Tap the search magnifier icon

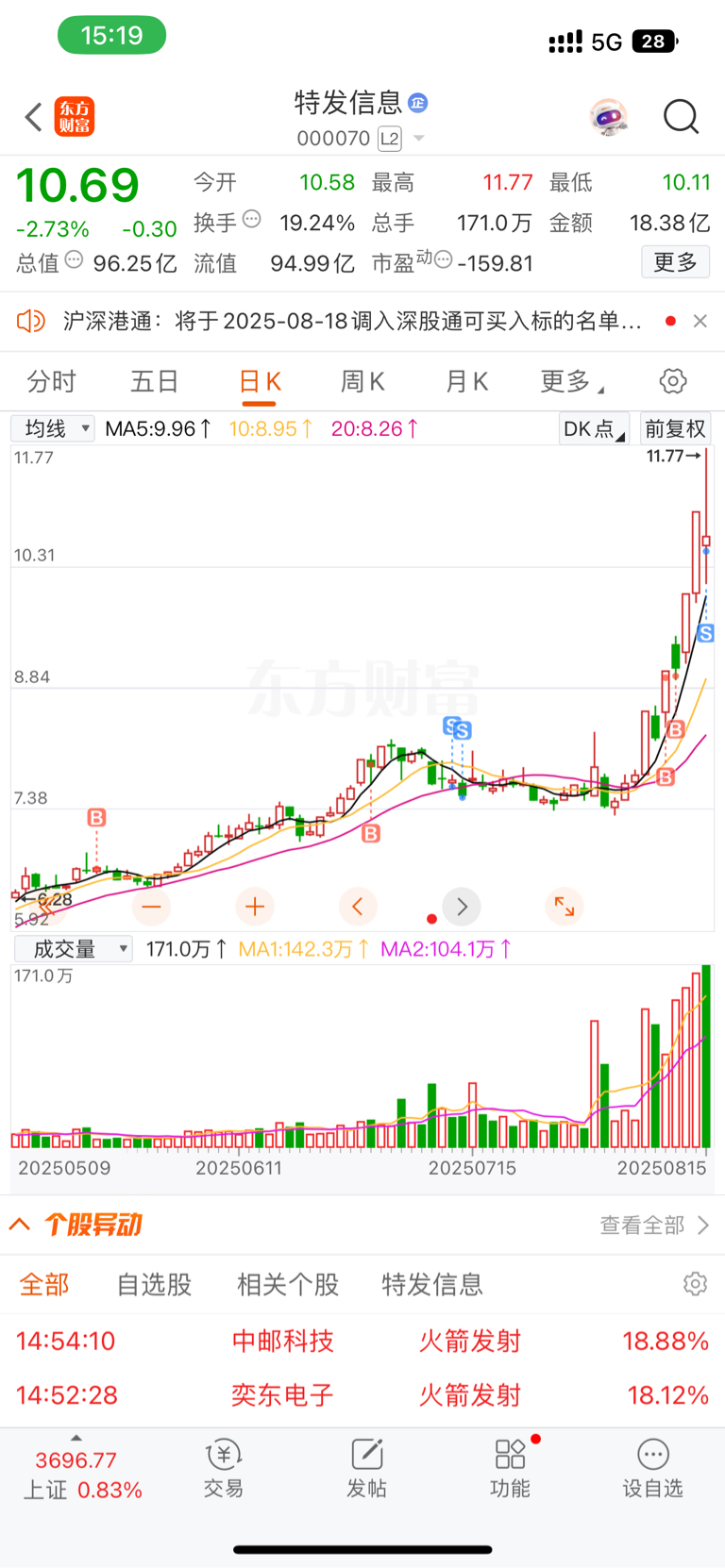point(681,117)
